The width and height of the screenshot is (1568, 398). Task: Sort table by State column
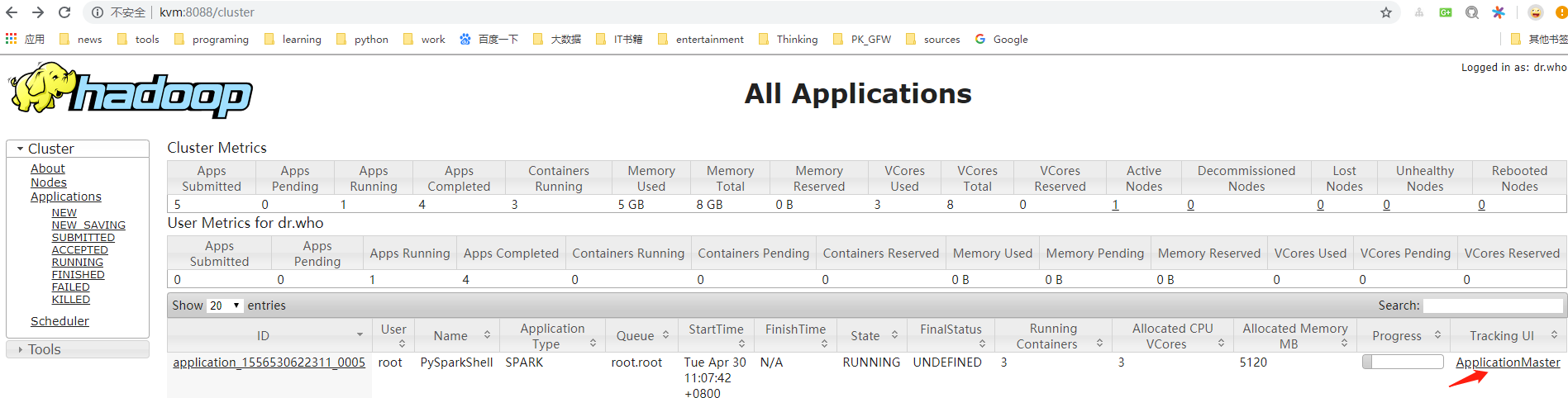tap(872, 335)
